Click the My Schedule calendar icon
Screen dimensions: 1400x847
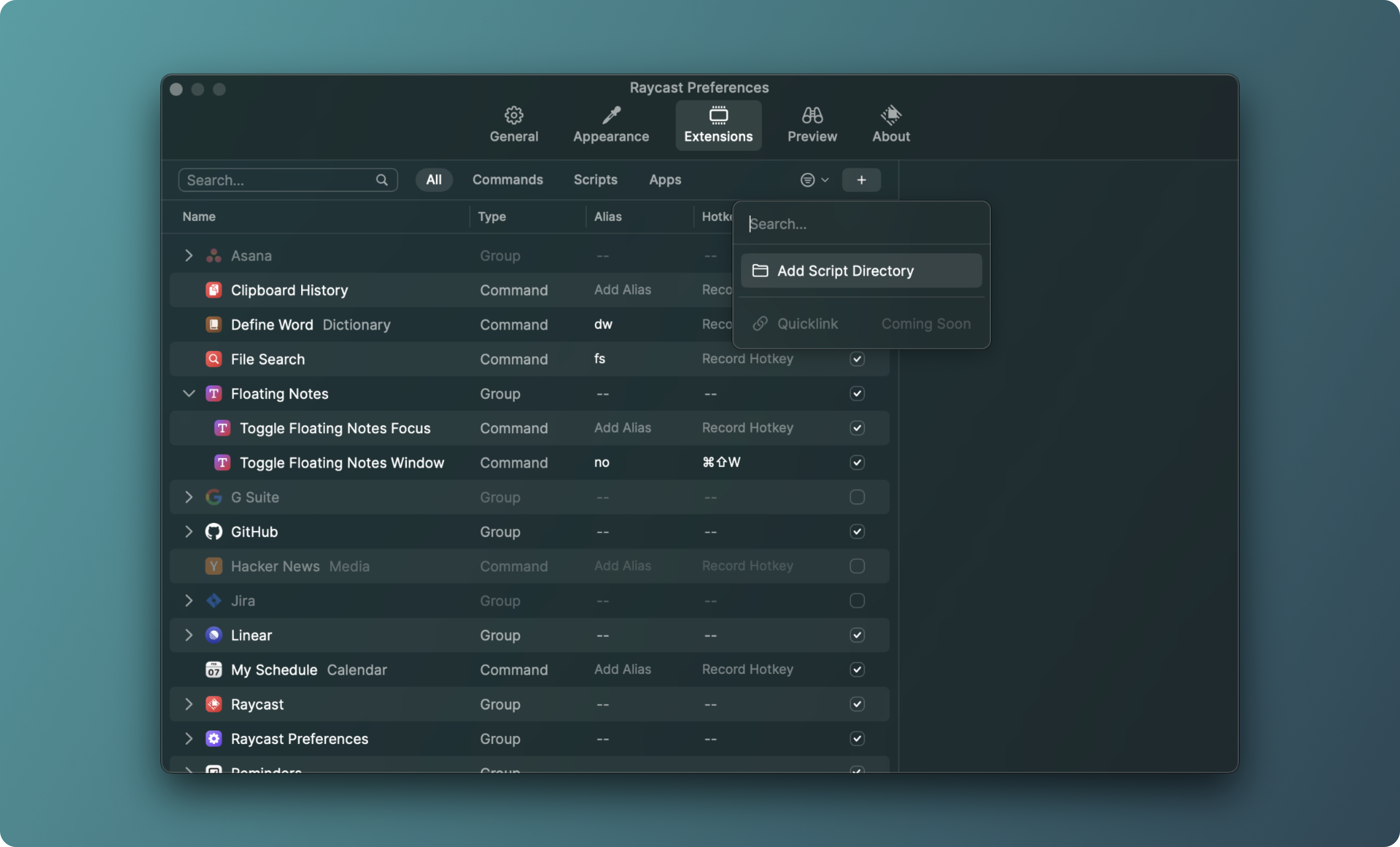(x=214, y=669)
